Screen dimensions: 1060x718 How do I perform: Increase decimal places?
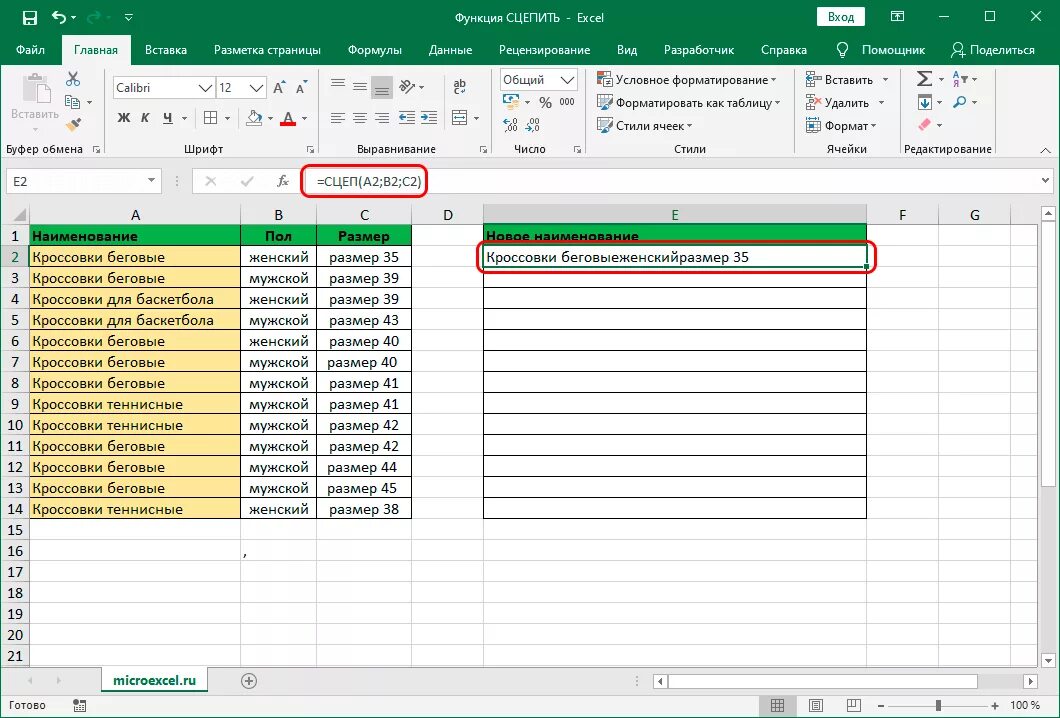click(x=511, y=125)
